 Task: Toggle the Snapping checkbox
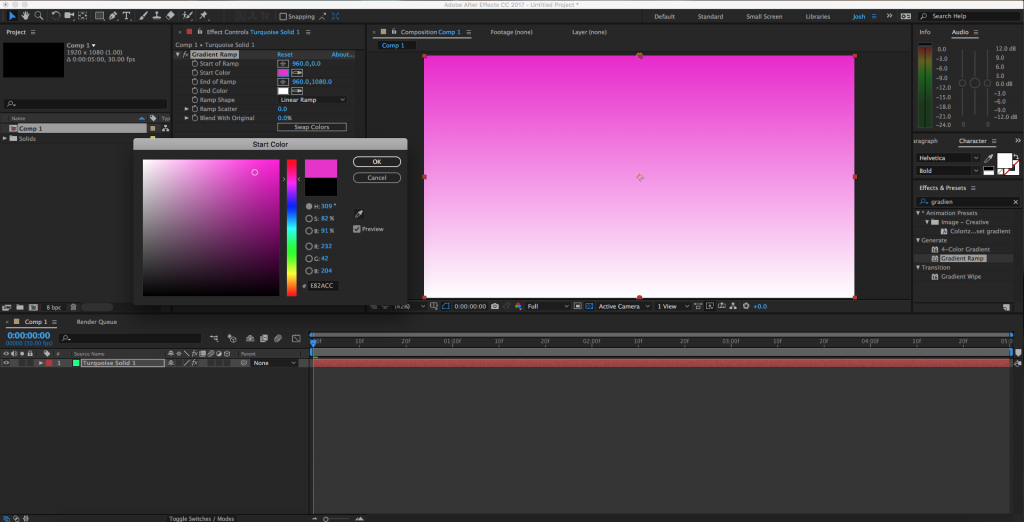(283, 16)
